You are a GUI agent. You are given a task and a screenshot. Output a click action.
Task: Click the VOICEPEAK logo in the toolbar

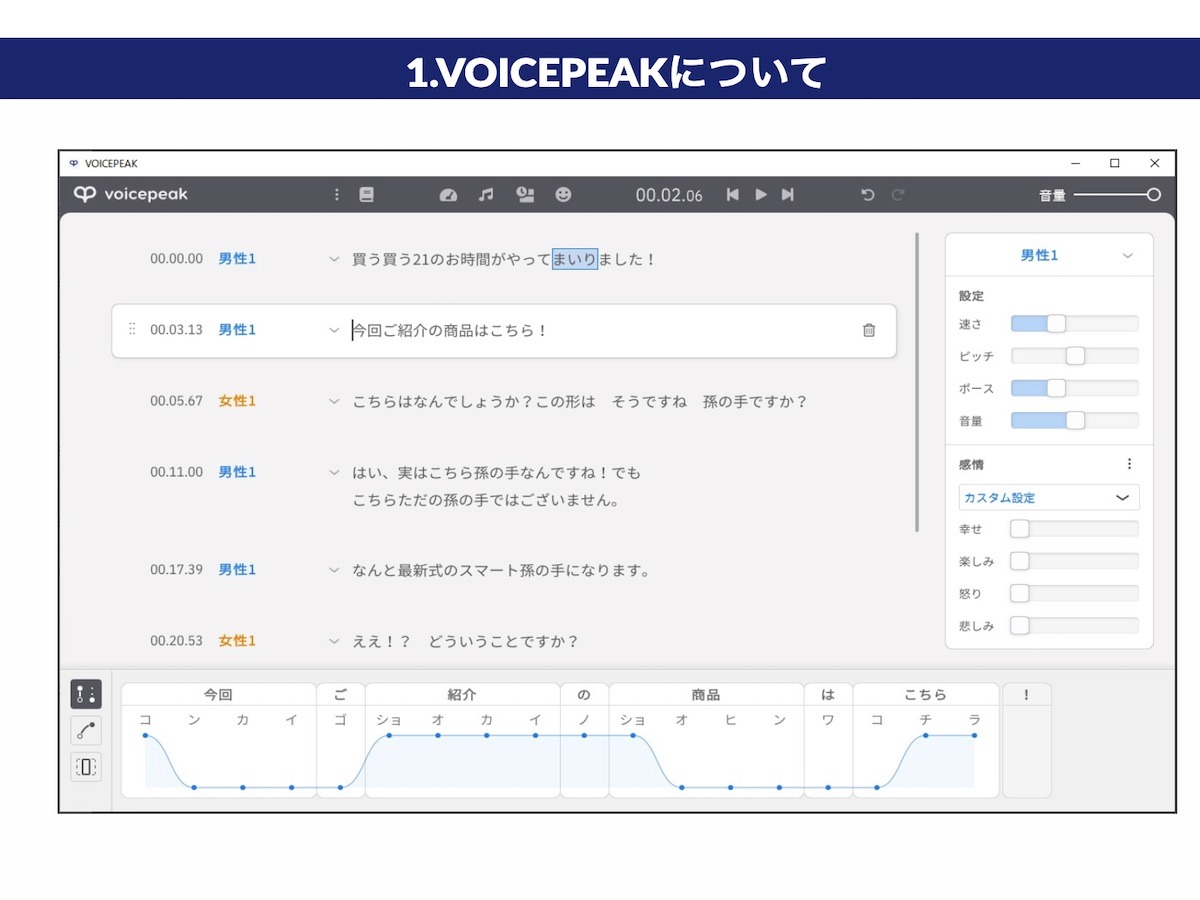(x=131, y=195)
